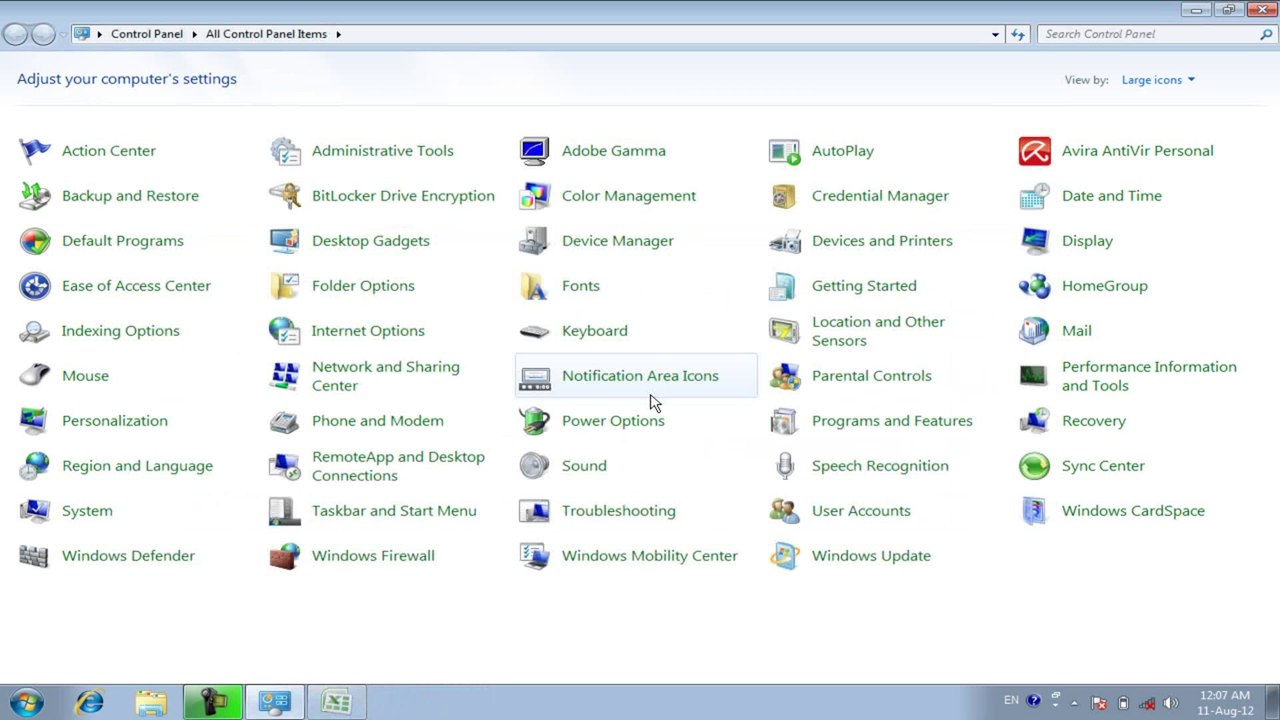Open the Mouse settings link
This screenshot has height=720, width=1280.
[x=85, y=376]
